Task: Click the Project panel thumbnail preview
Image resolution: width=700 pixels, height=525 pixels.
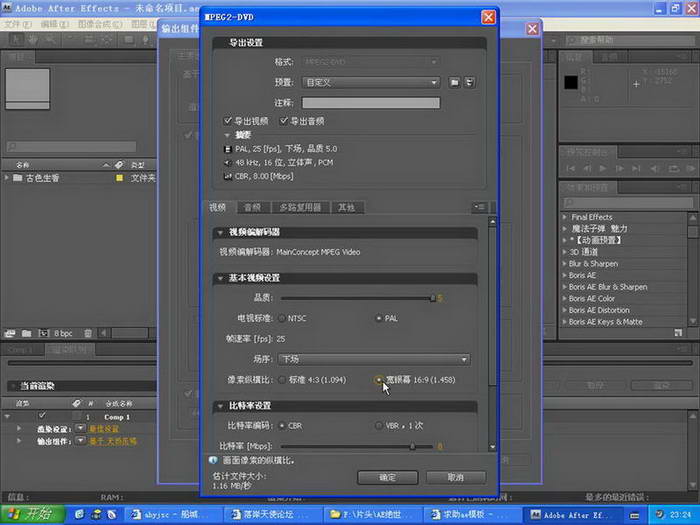Action: pos(27,89)
